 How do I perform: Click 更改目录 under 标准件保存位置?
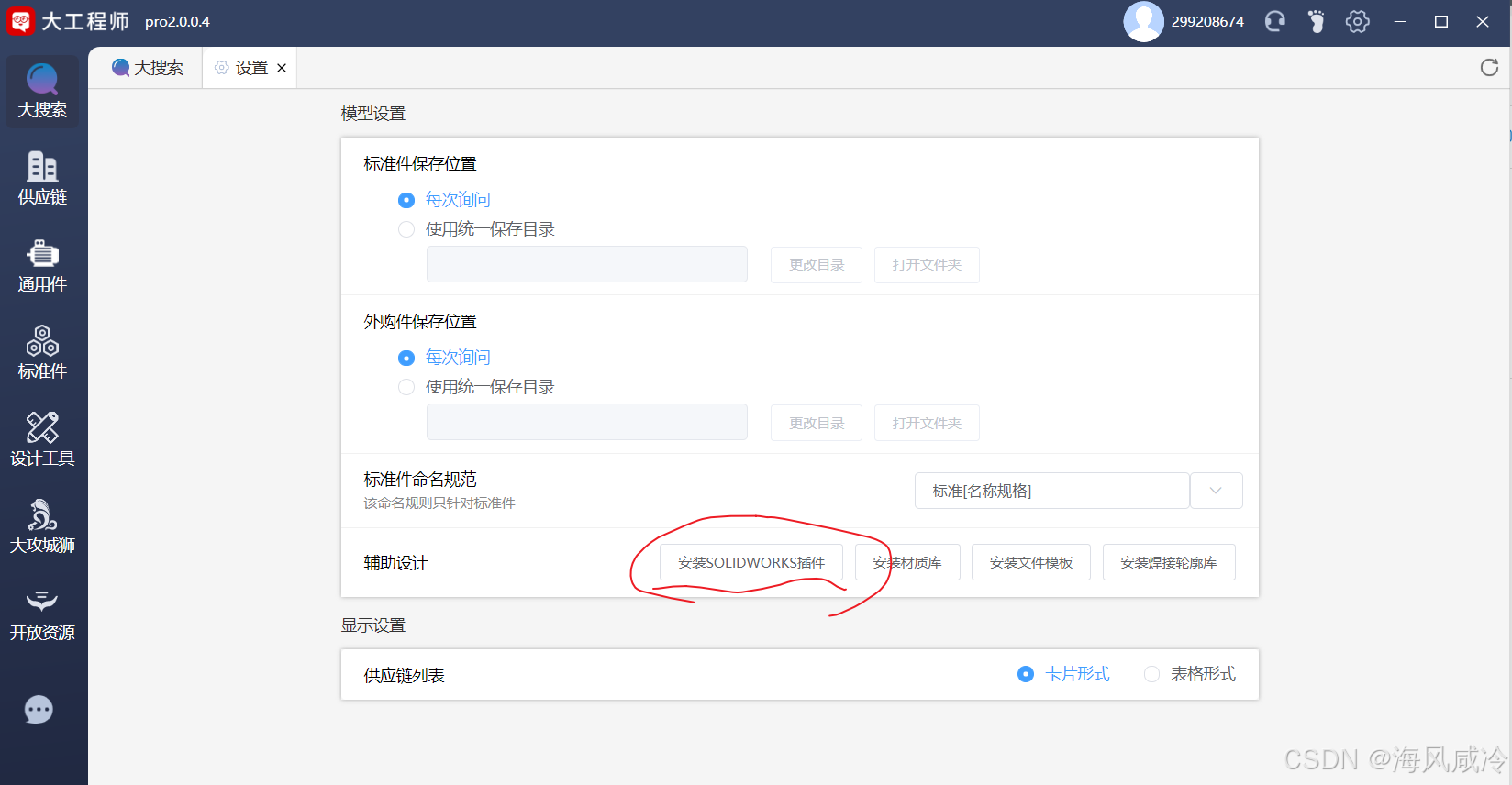pyautogui.click(x=817, y=265)
